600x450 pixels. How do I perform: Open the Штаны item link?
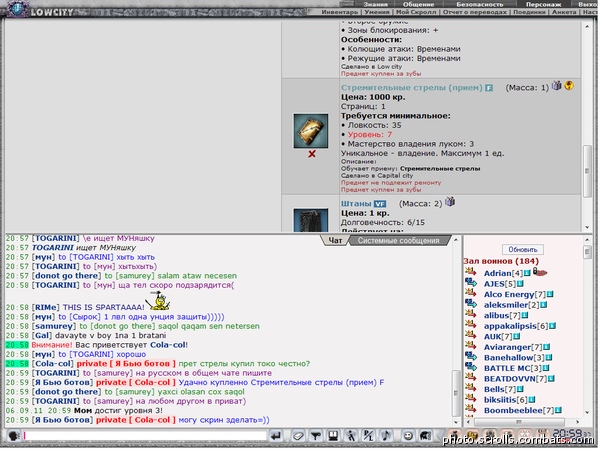click(356, 204)
